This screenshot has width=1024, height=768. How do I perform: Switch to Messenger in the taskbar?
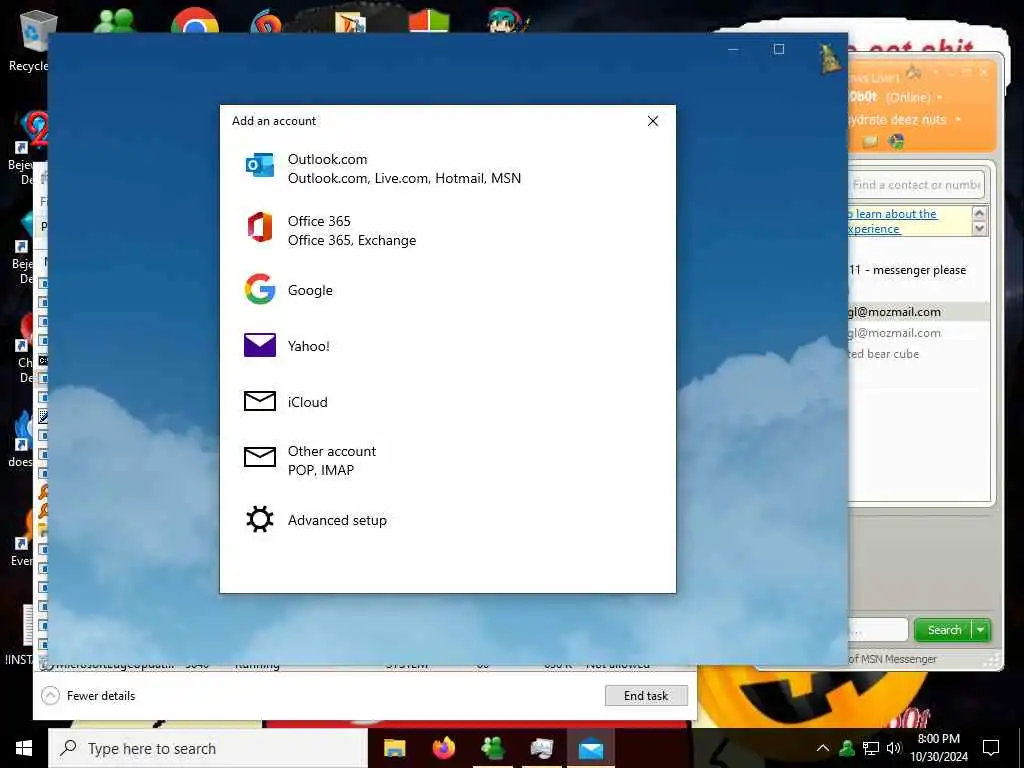(x=492, y=748)
